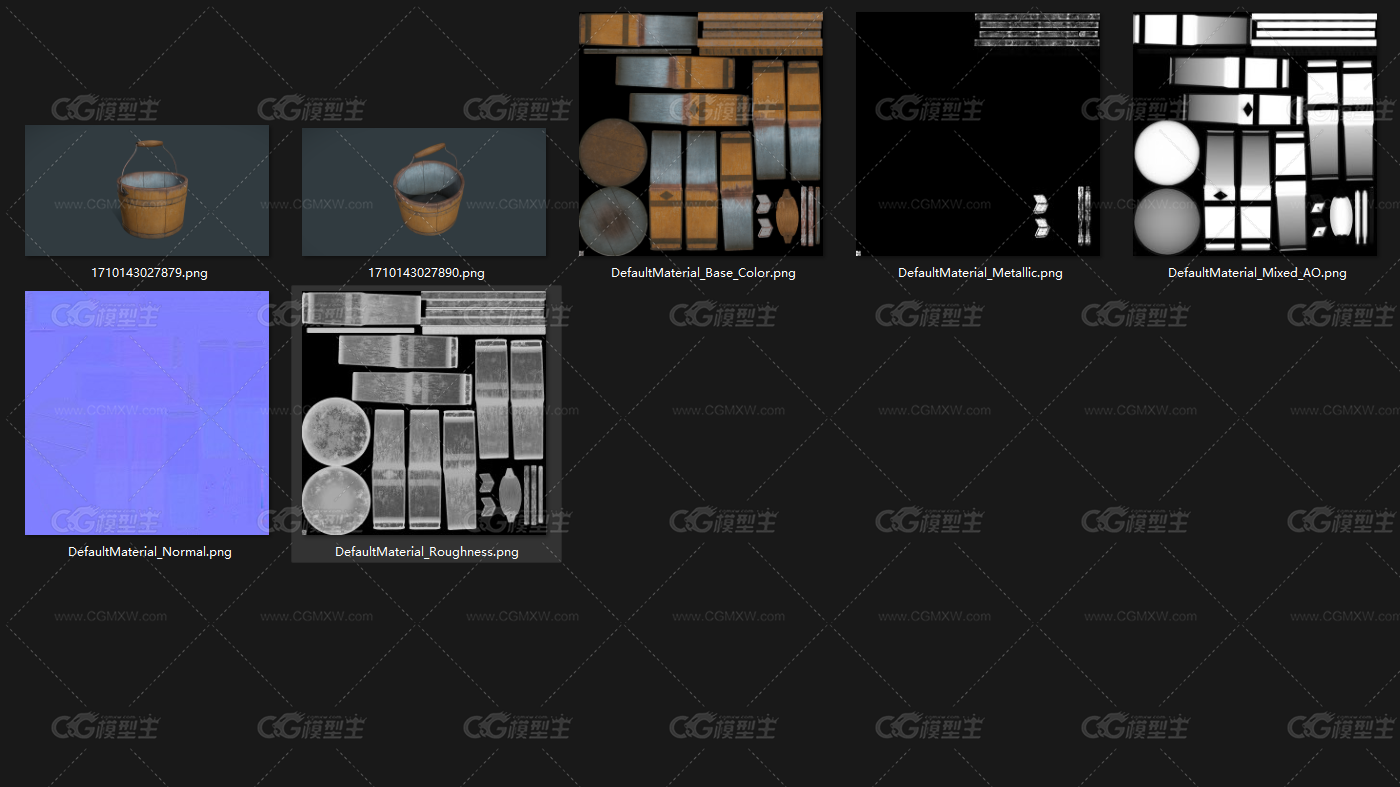Viewport: 1400px width, 787px height.
Task: Select the purple Normal map thumbnail
Action: click(147, 413)
